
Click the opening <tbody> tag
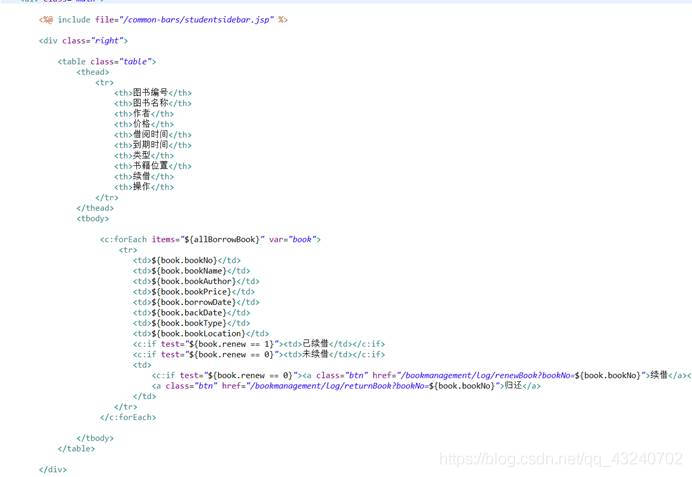[x=93, y=218]
